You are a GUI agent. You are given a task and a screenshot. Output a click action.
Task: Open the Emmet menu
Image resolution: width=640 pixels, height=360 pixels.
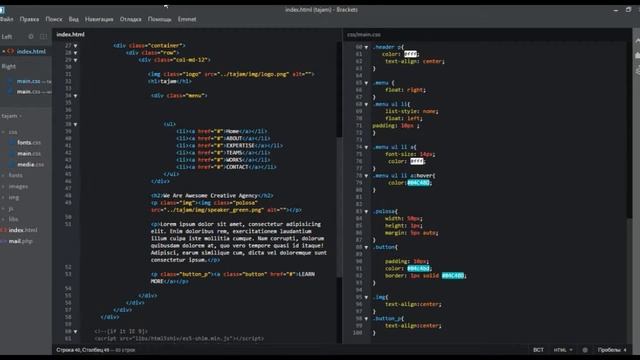187,19
